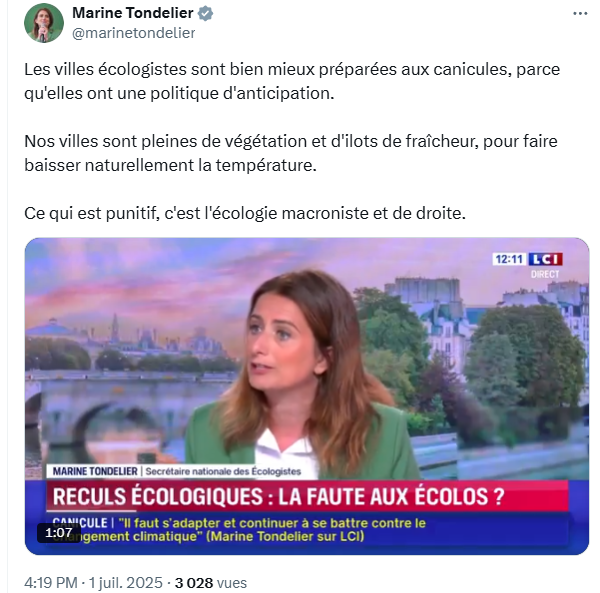Viewport: 600px width, 593px height.
Task: Click the blue verified badge
Action: pyautogui.click(x=205, y=13)
